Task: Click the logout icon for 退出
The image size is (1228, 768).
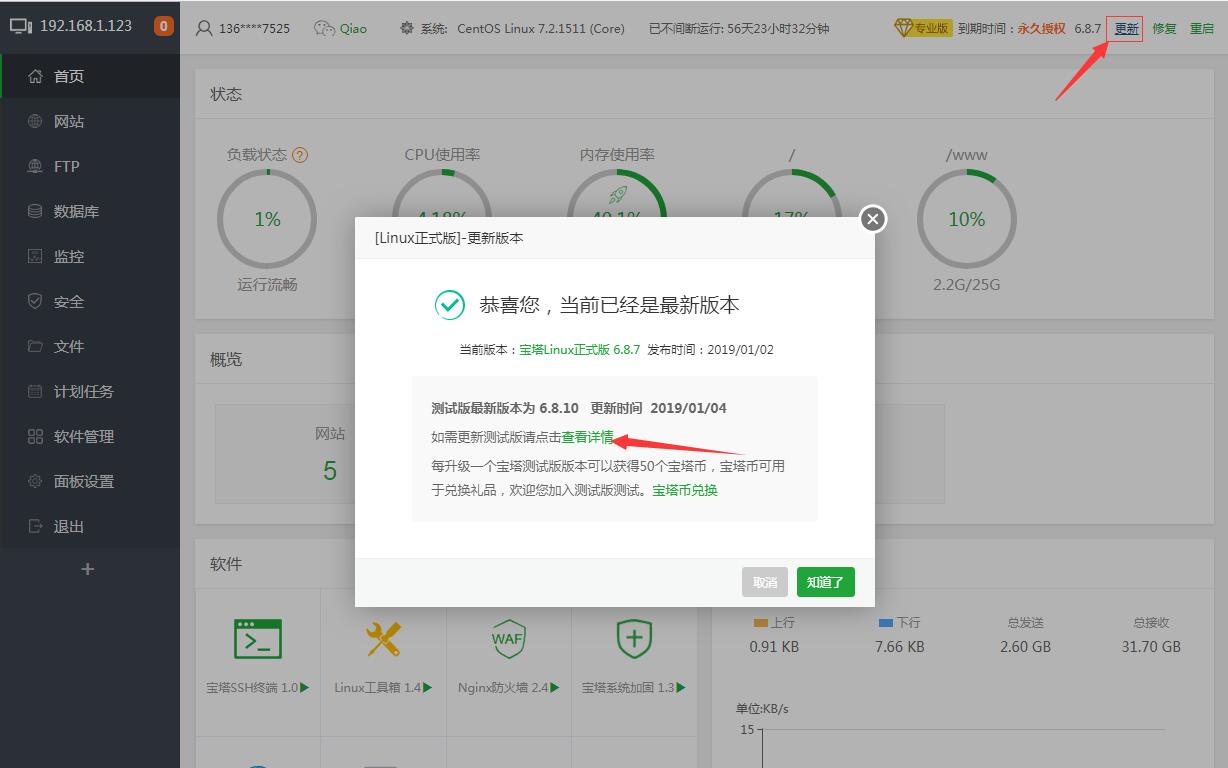Action: pos(36,526)
